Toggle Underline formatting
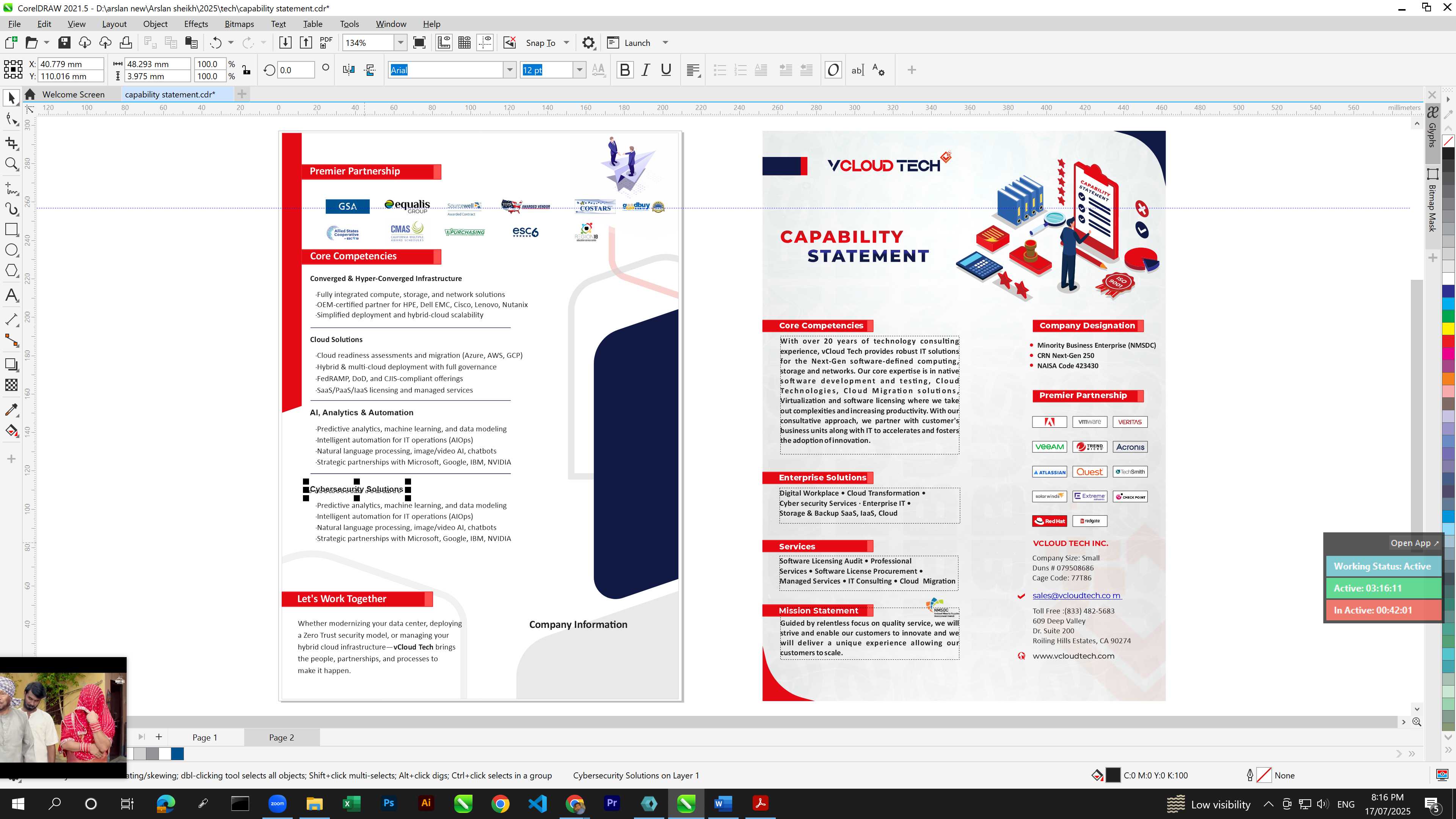The height and width of the screenshot is (819, 1456). tap(667, 69)
